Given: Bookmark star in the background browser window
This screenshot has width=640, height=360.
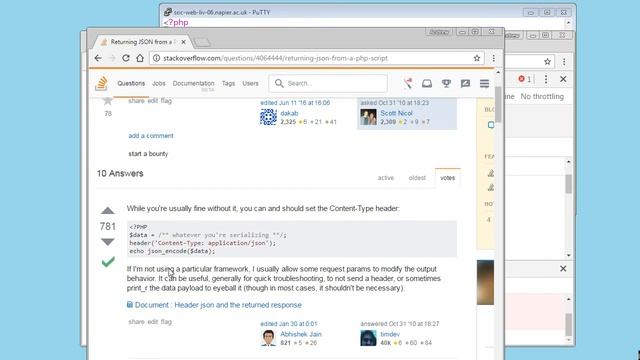Looking at the screenshot, I should click(x=547, y=62).
